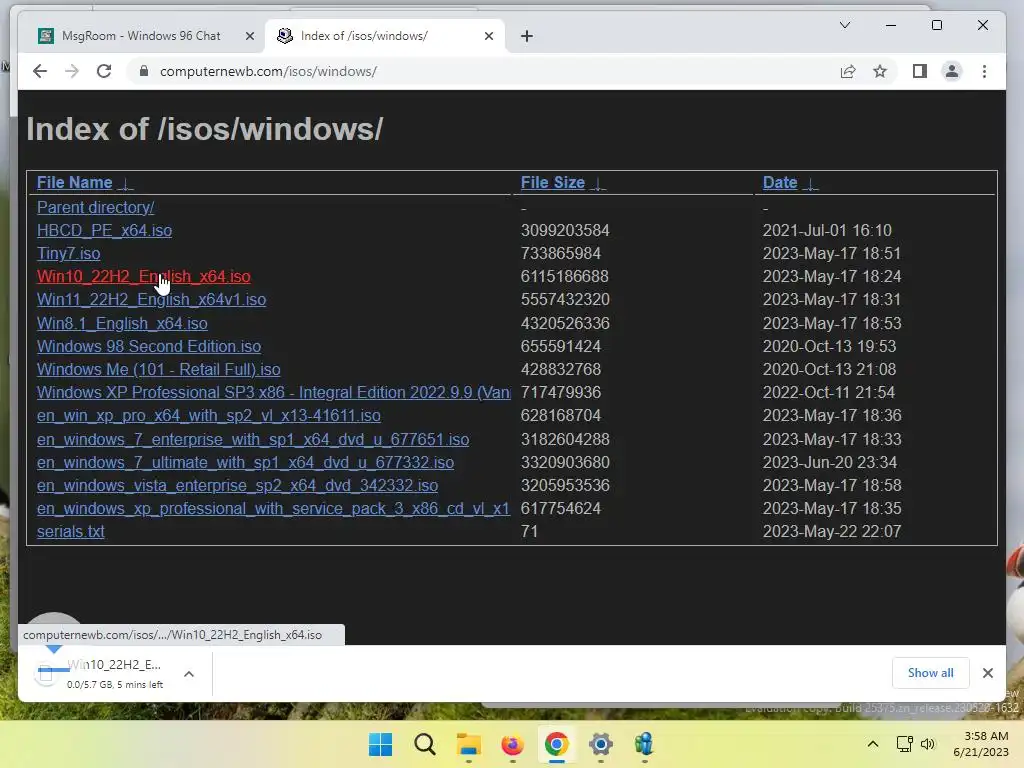Sort by File Name column
The width and height of the screenshot is (1024, 768).
pos(84,183)
